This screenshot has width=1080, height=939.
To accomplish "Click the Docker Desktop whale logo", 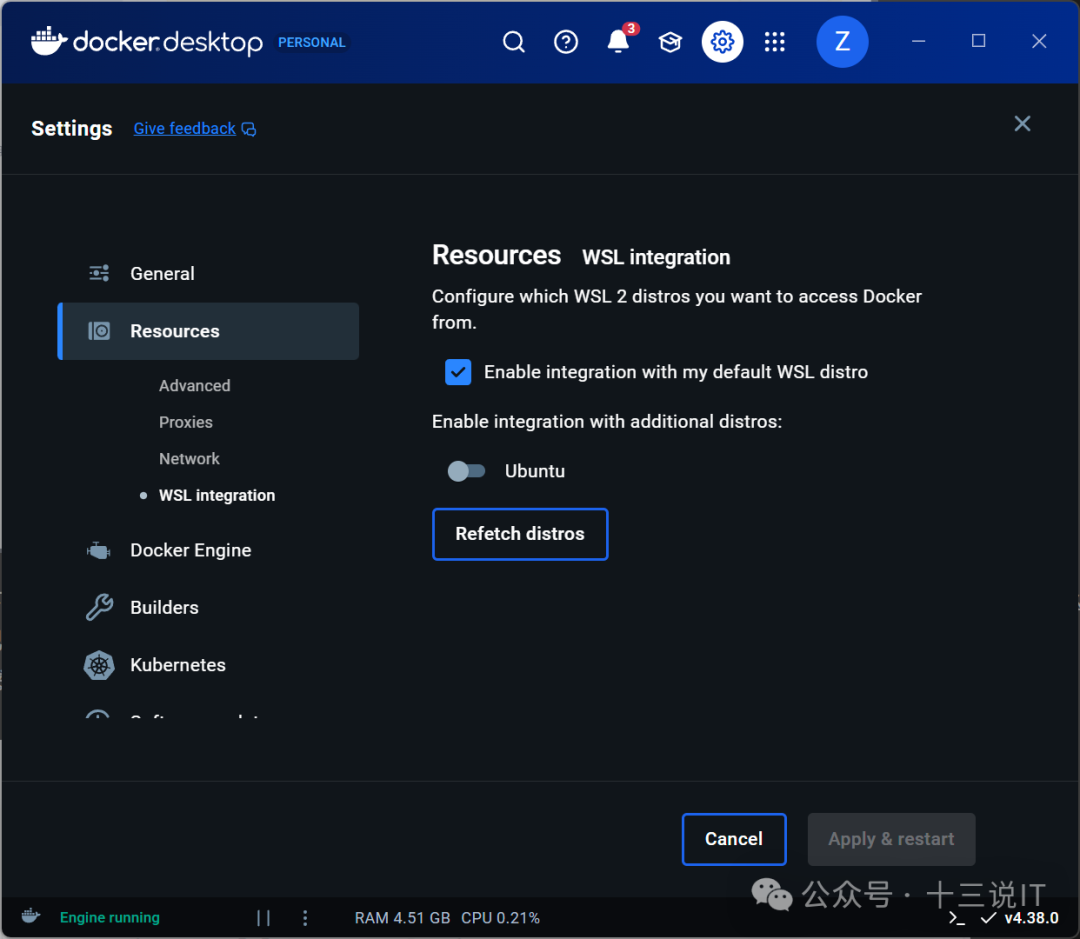I will (49, 41).
